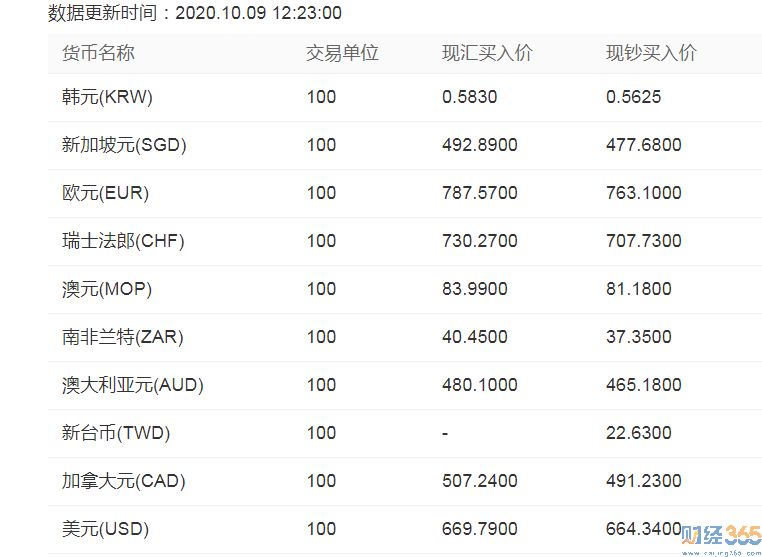Click the 新加坡元(SGD) row label
Image resolution: width=762 pixels, height=557 pixels.
pos(124,145)
